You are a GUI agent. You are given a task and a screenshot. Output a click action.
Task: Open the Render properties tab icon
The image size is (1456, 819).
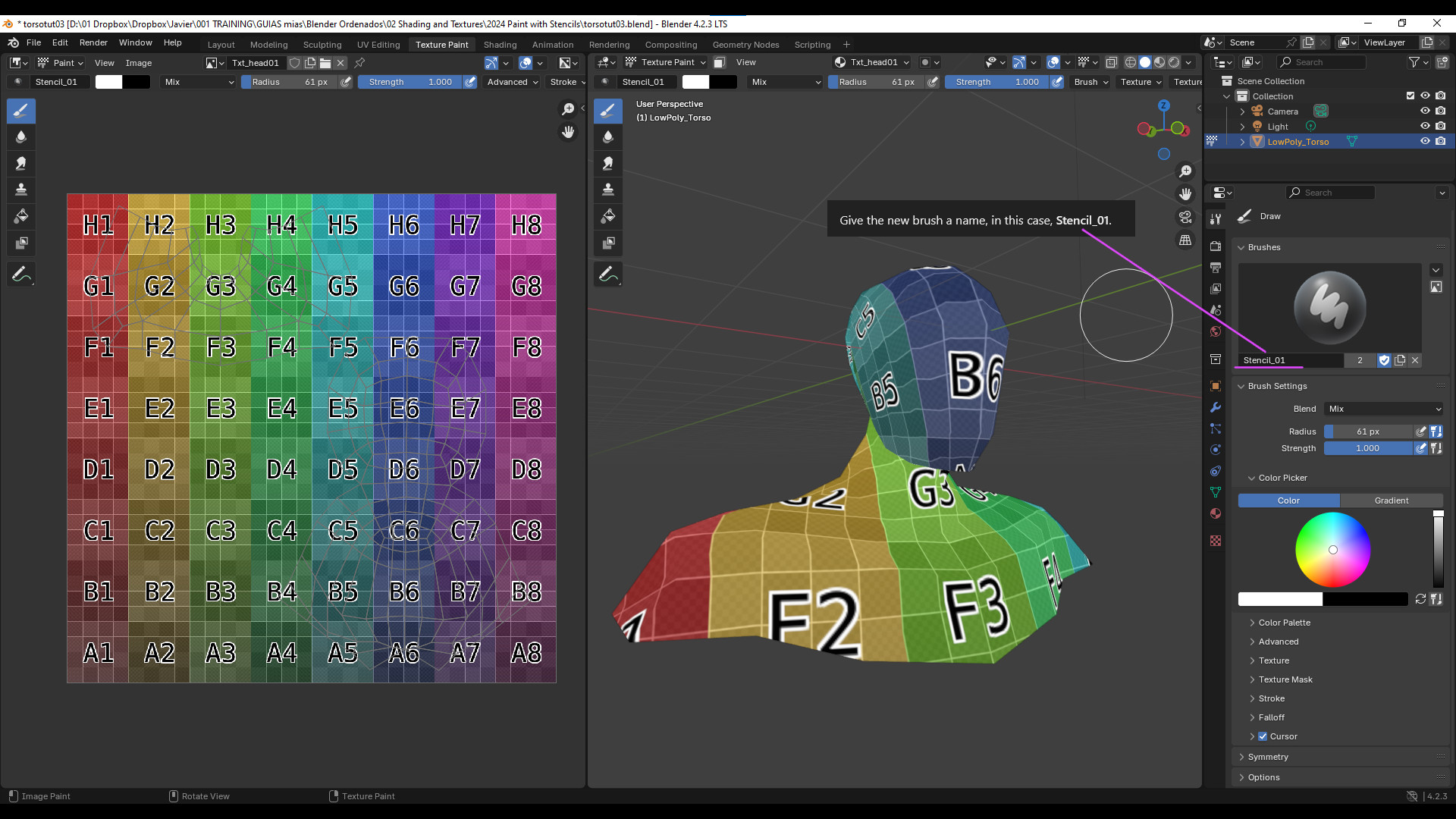click(1216, 246)
